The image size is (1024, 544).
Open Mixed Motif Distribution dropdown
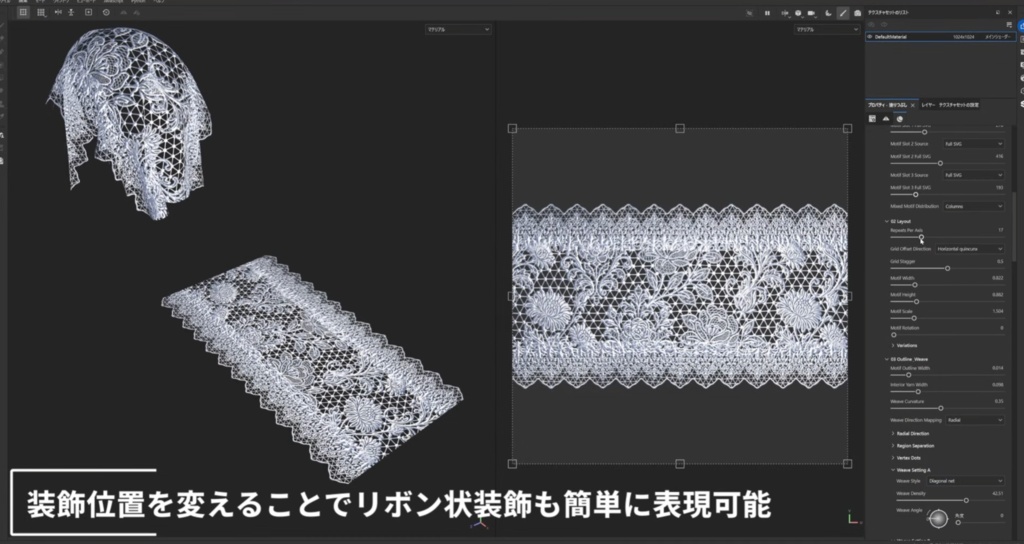coord(973,206)
